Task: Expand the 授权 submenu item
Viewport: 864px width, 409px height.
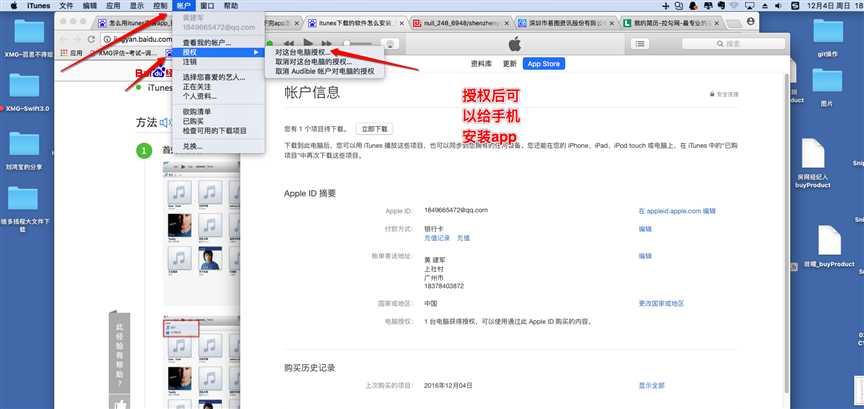Action: (x=219, y=52)
